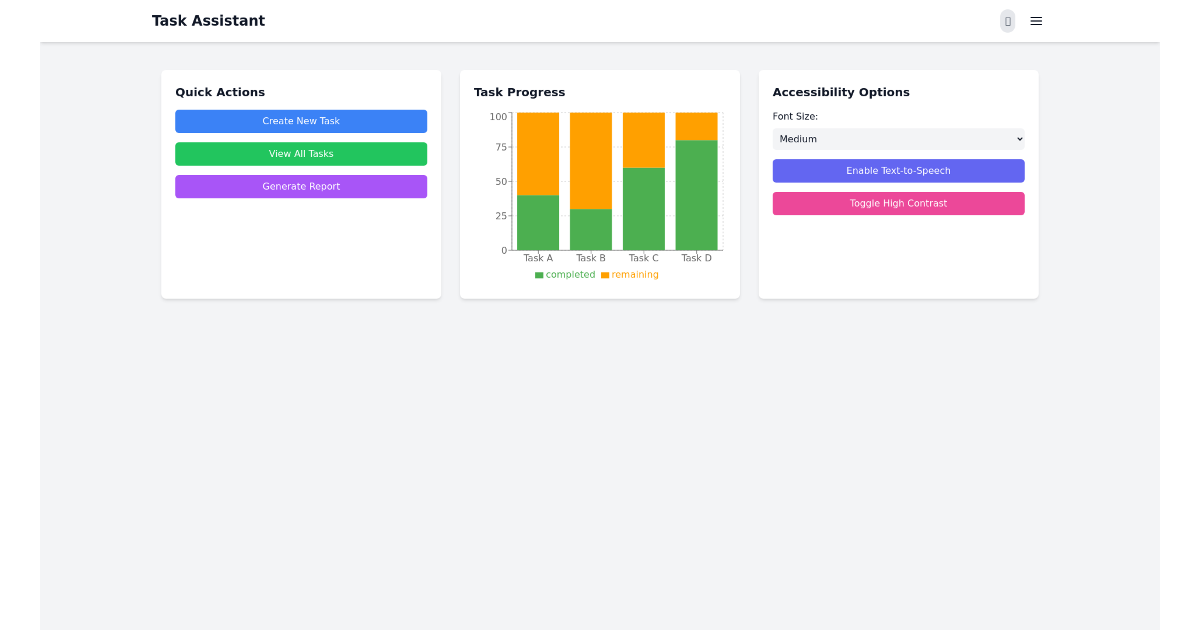This screenshot has width=1200, height=630.
Task: Click the notification icon in the header
Action: point(1007,20)
